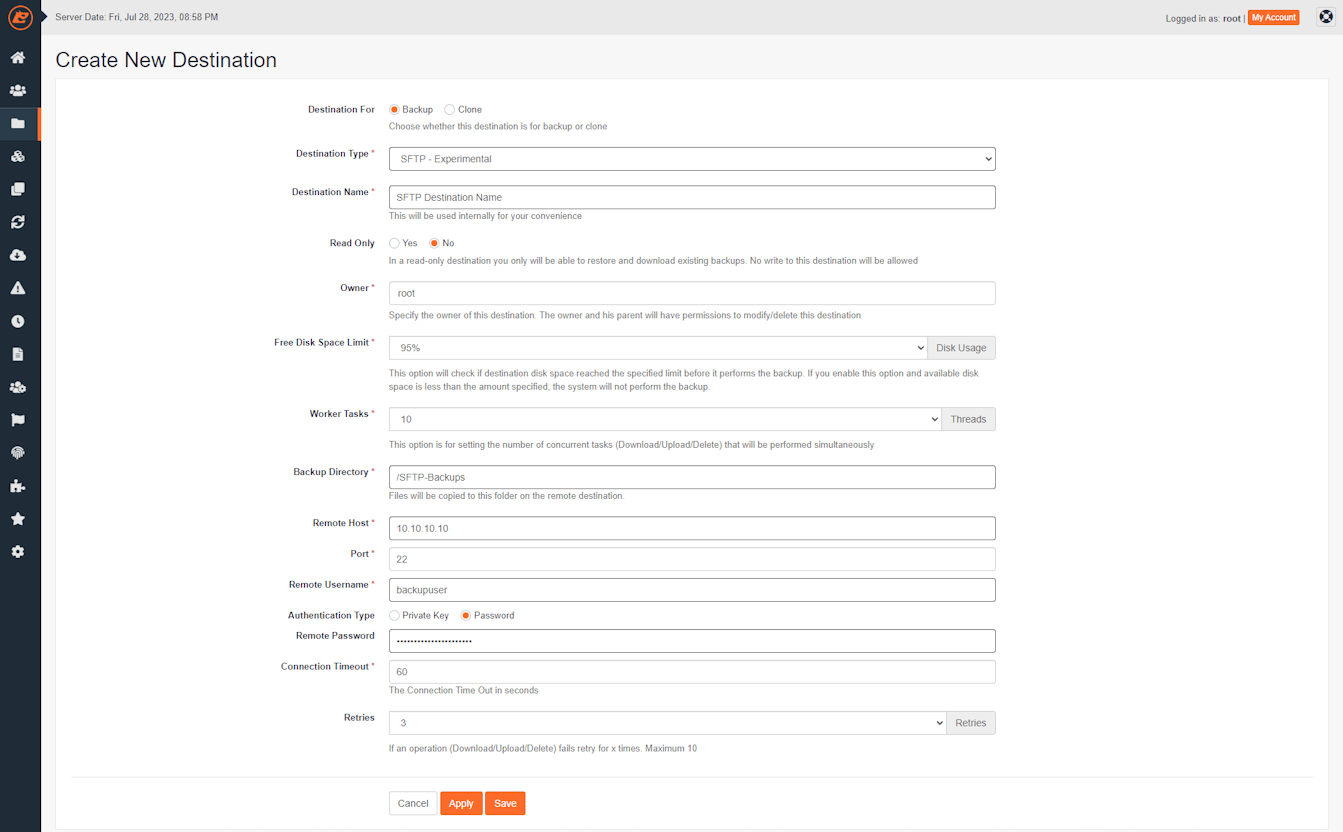This screenshot has width=1343, height=832.
Task: Open the Retries dropdown
Action: (x=667, y=723)
